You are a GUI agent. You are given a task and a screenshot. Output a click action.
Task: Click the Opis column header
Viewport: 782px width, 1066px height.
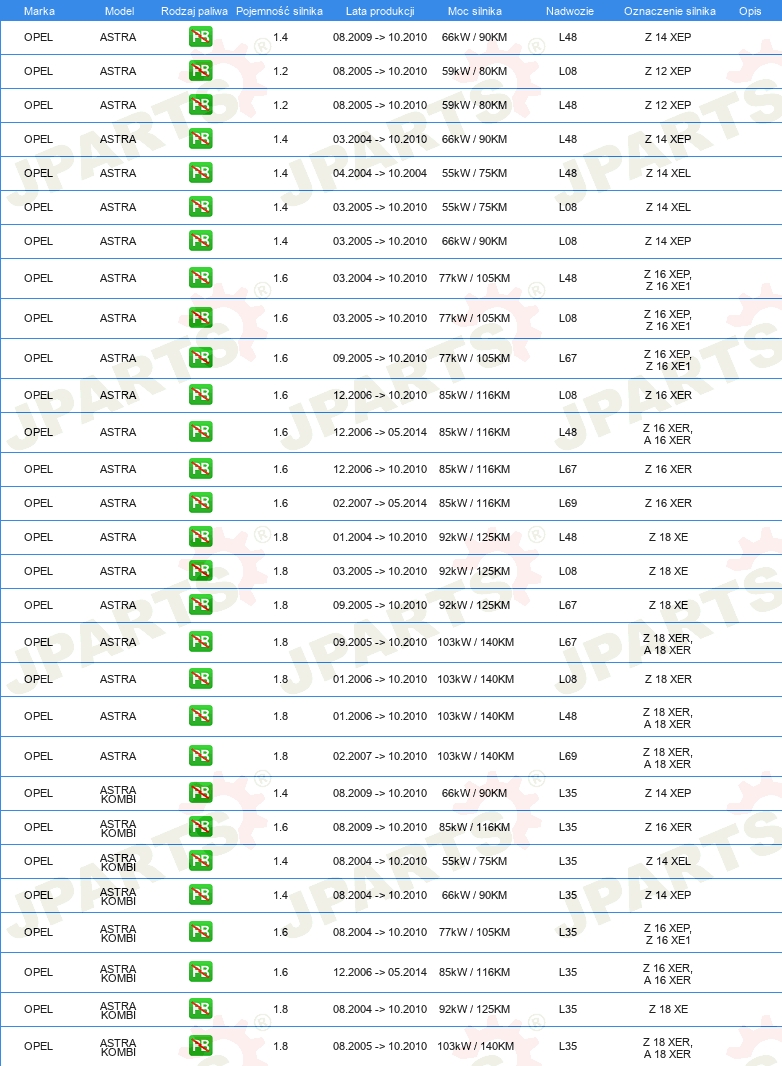pos(750,11)
